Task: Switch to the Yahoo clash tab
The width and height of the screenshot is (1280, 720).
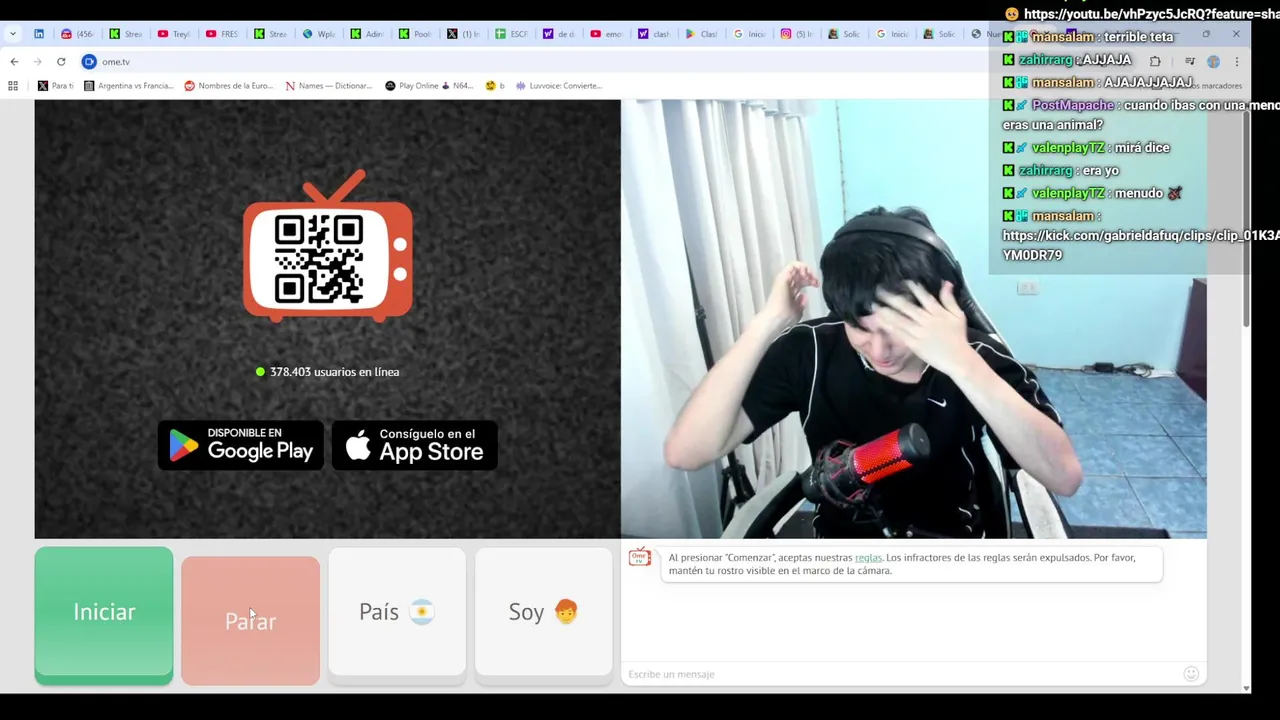Action: click(x=654, y=34)
